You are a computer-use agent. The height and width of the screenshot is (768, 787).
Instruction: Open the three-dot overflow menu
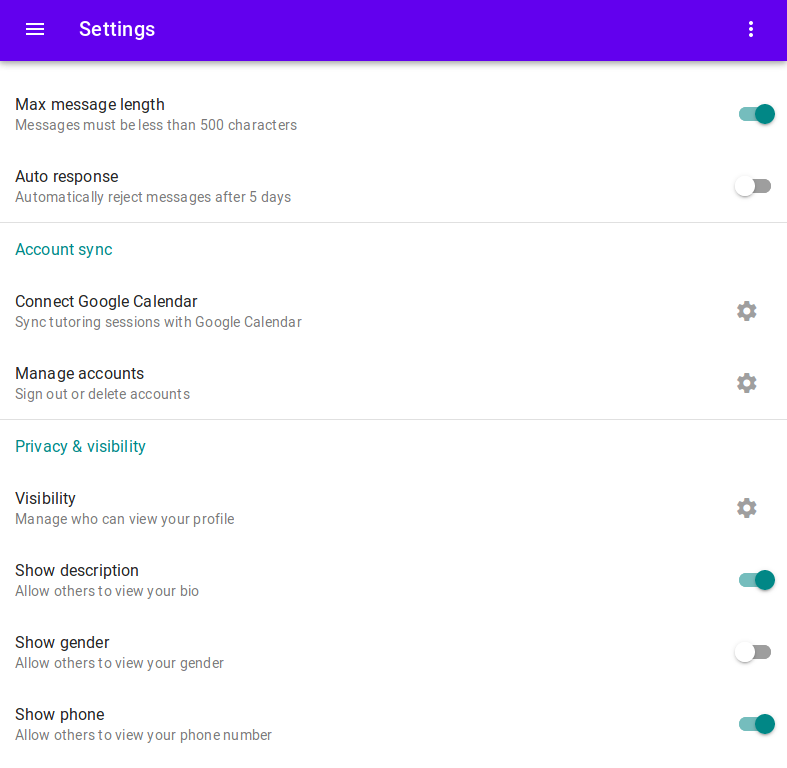[750, 29]
